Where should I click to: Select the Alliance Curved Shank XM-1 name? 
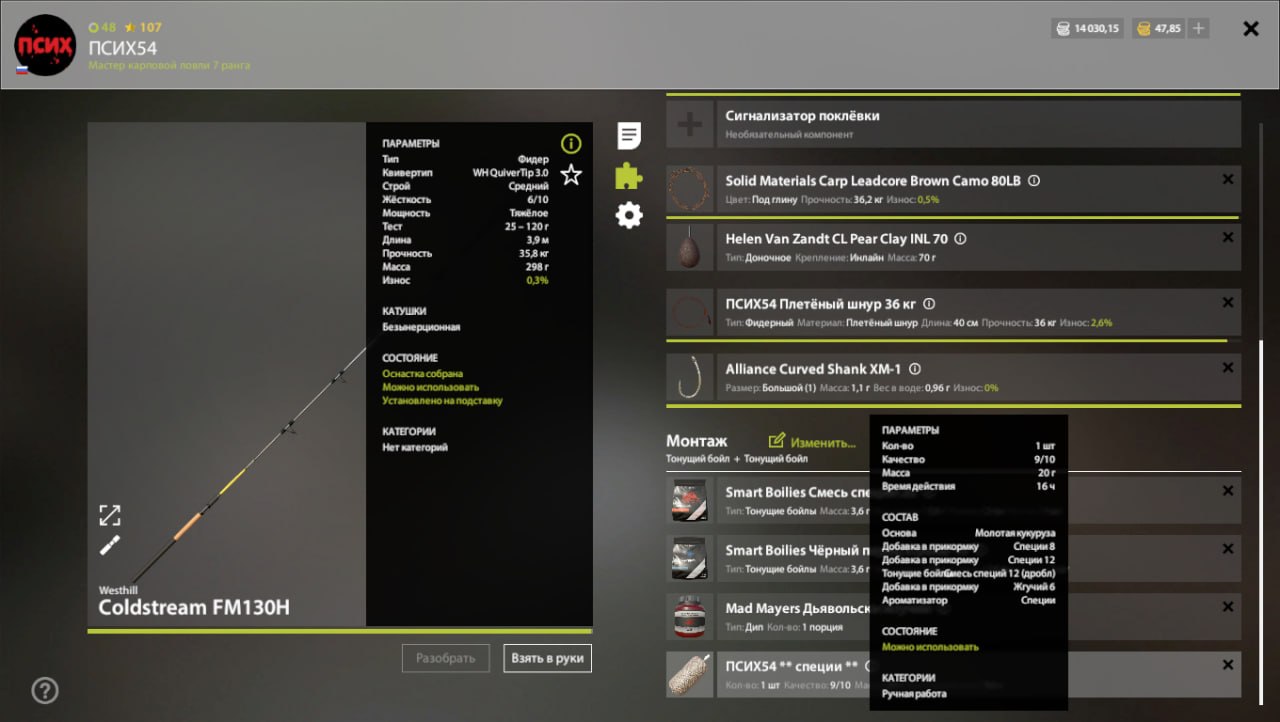coord(813,369)
